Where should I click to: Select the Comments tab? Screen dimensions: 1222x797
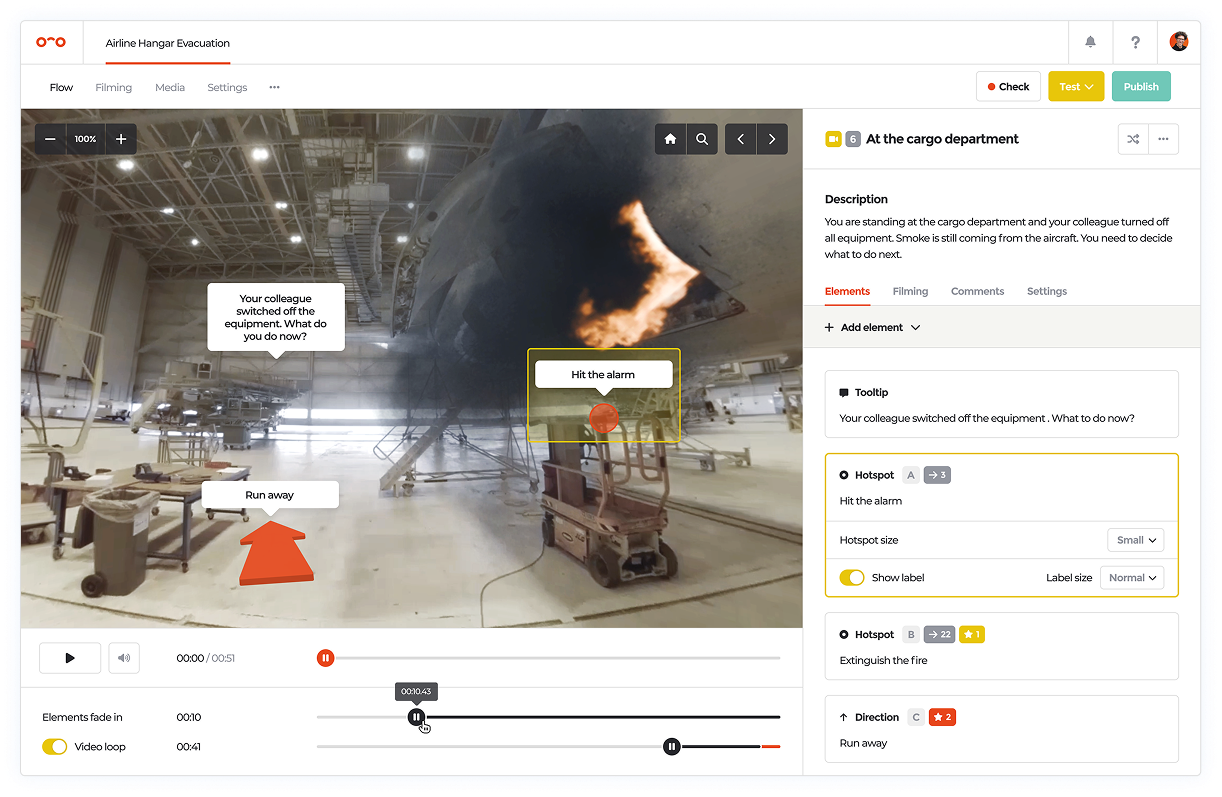click(x=977, y=291)
